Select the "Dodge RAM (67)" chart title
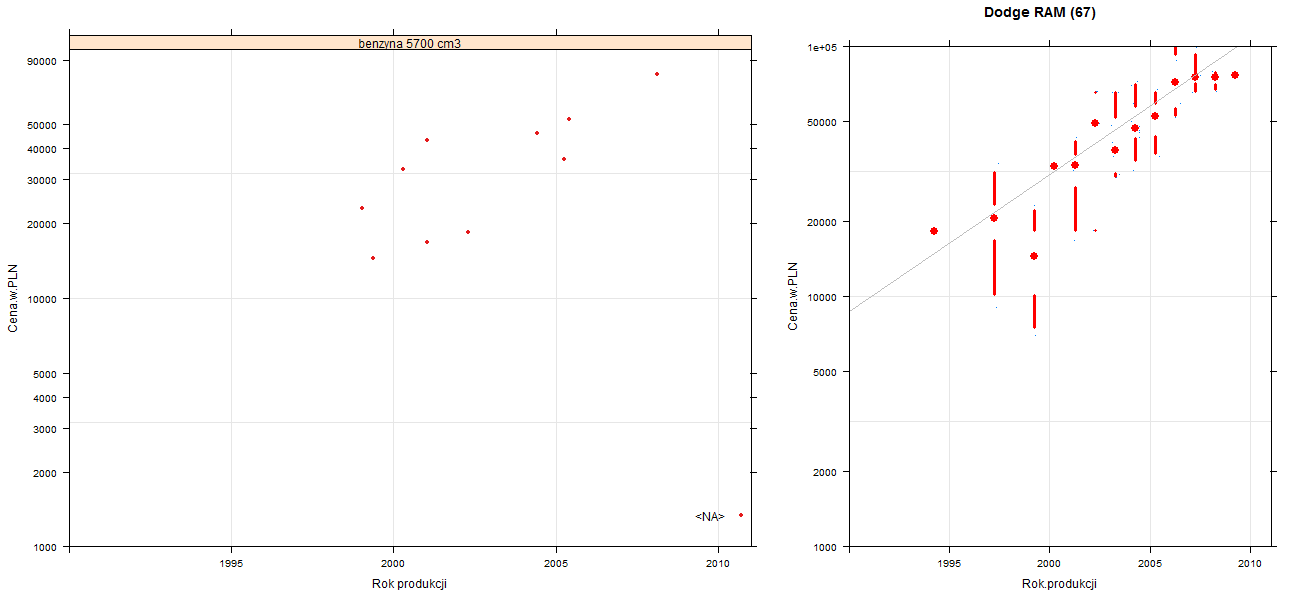 click(x=1041, y=13)
